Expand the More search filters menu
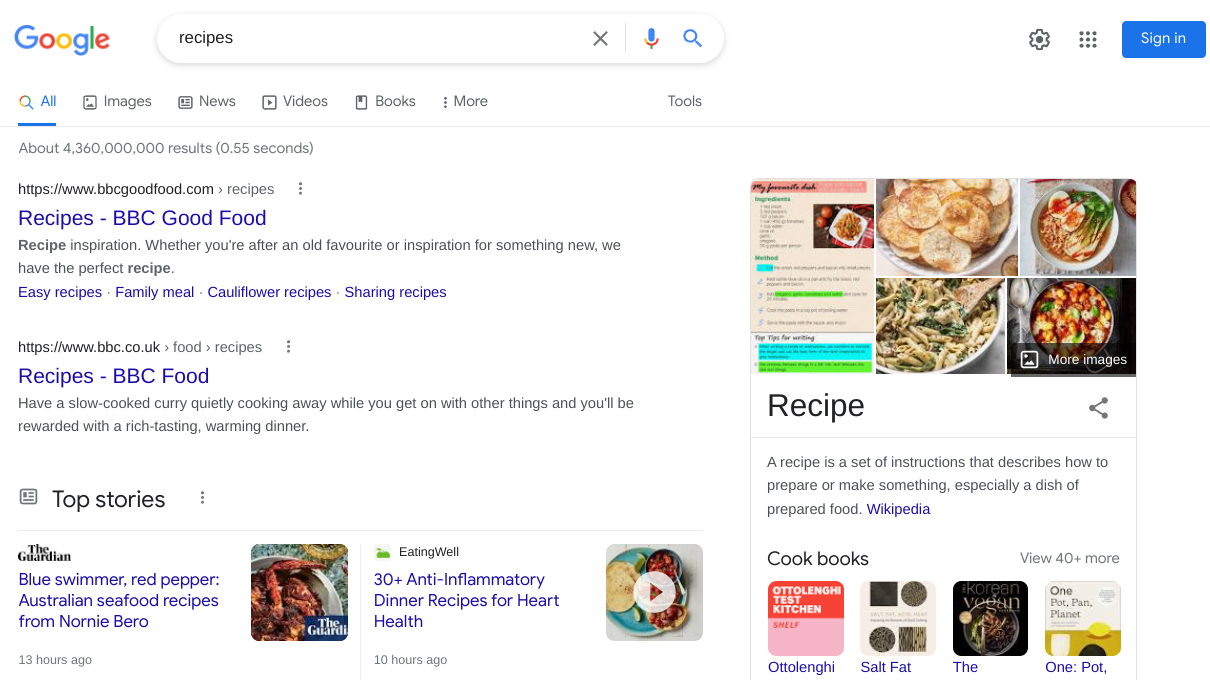The width and height of the screenshot is (1210, 680). click(x=464, y=101)
